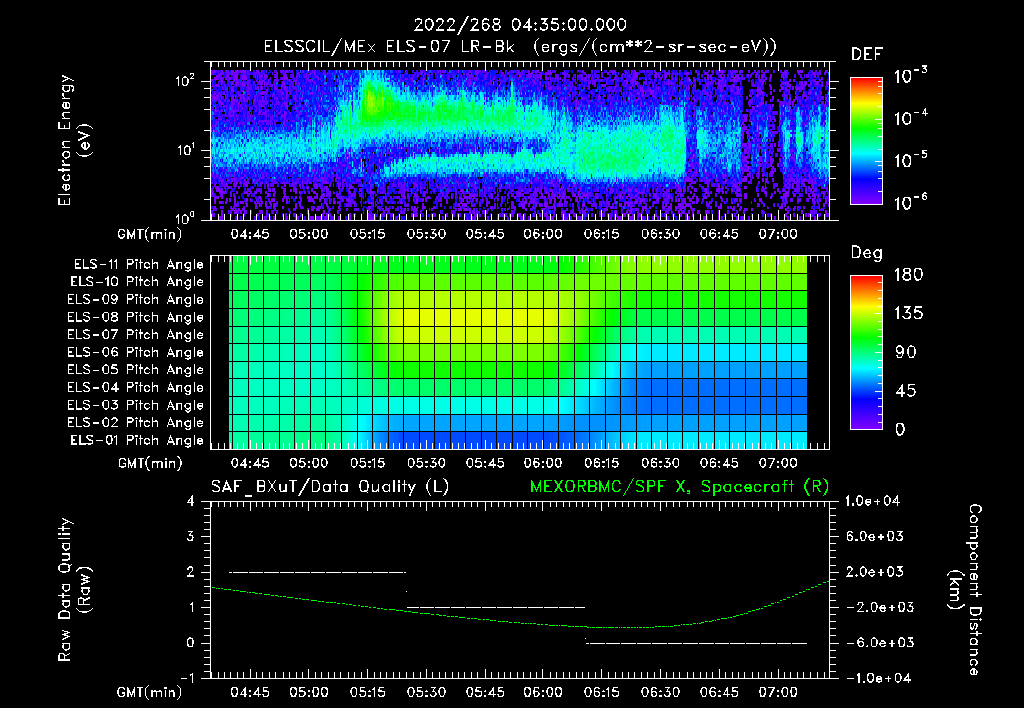This screenshot has width=1024, height=708.
Task: Click the '10^-4' DEF colorbar value
Action: (x=910, y=117)
